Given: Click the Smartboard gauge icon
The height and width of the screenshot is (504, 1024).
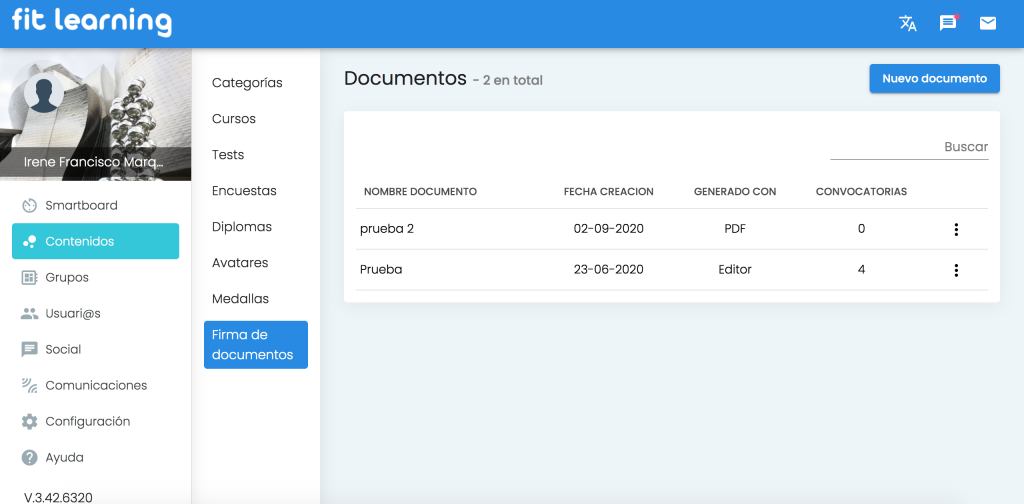Looking at the screenshot, I should (29, 205).
